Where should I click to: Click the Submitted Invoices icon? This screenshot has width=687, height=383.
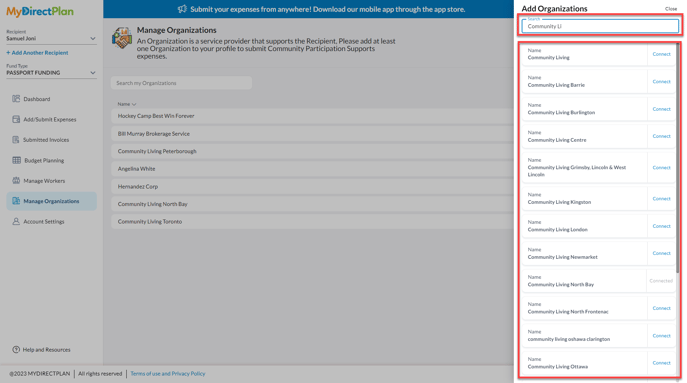tap(16, 140)
